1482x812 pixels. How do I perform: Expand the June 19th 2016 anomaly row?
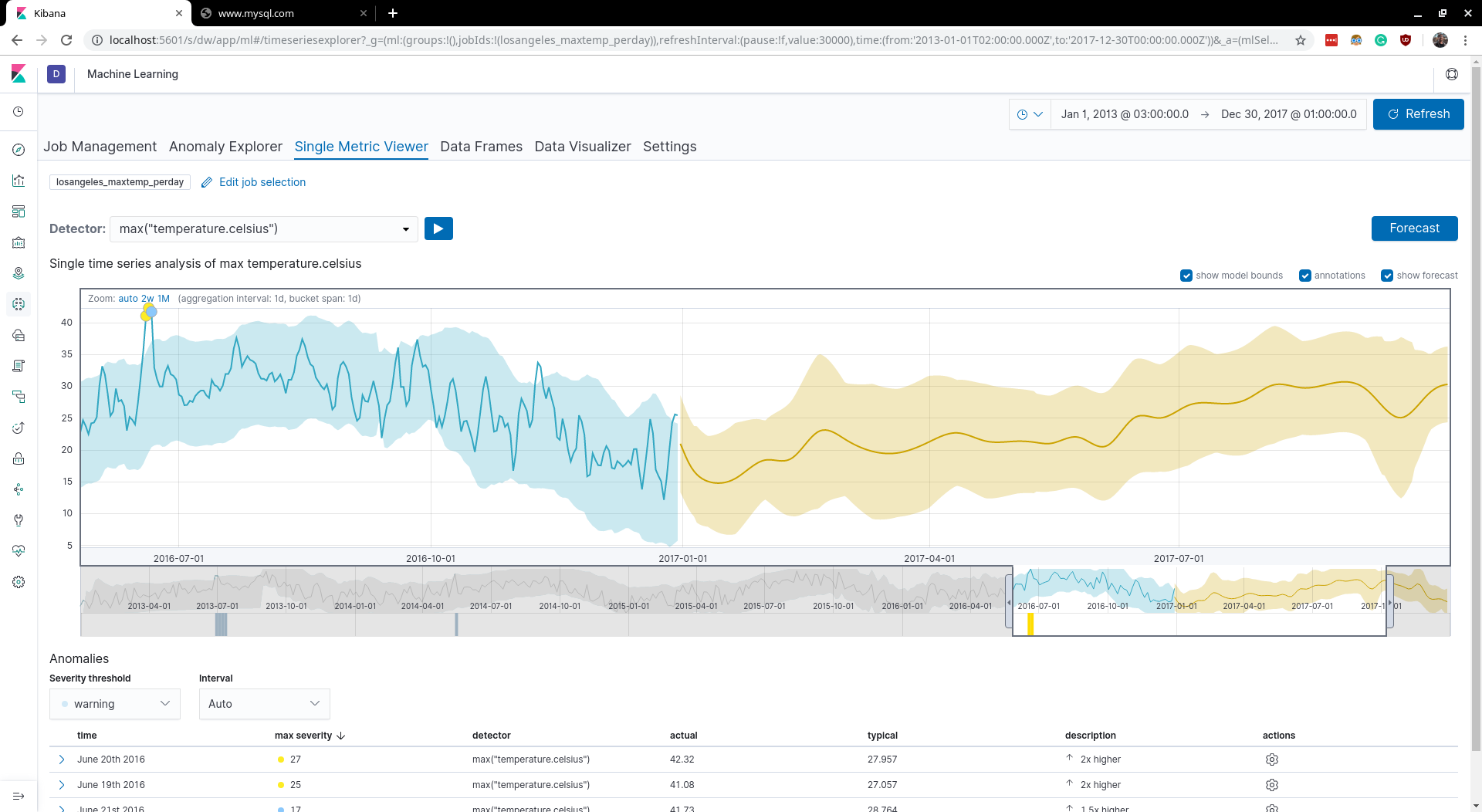click(x=62, y=785)
